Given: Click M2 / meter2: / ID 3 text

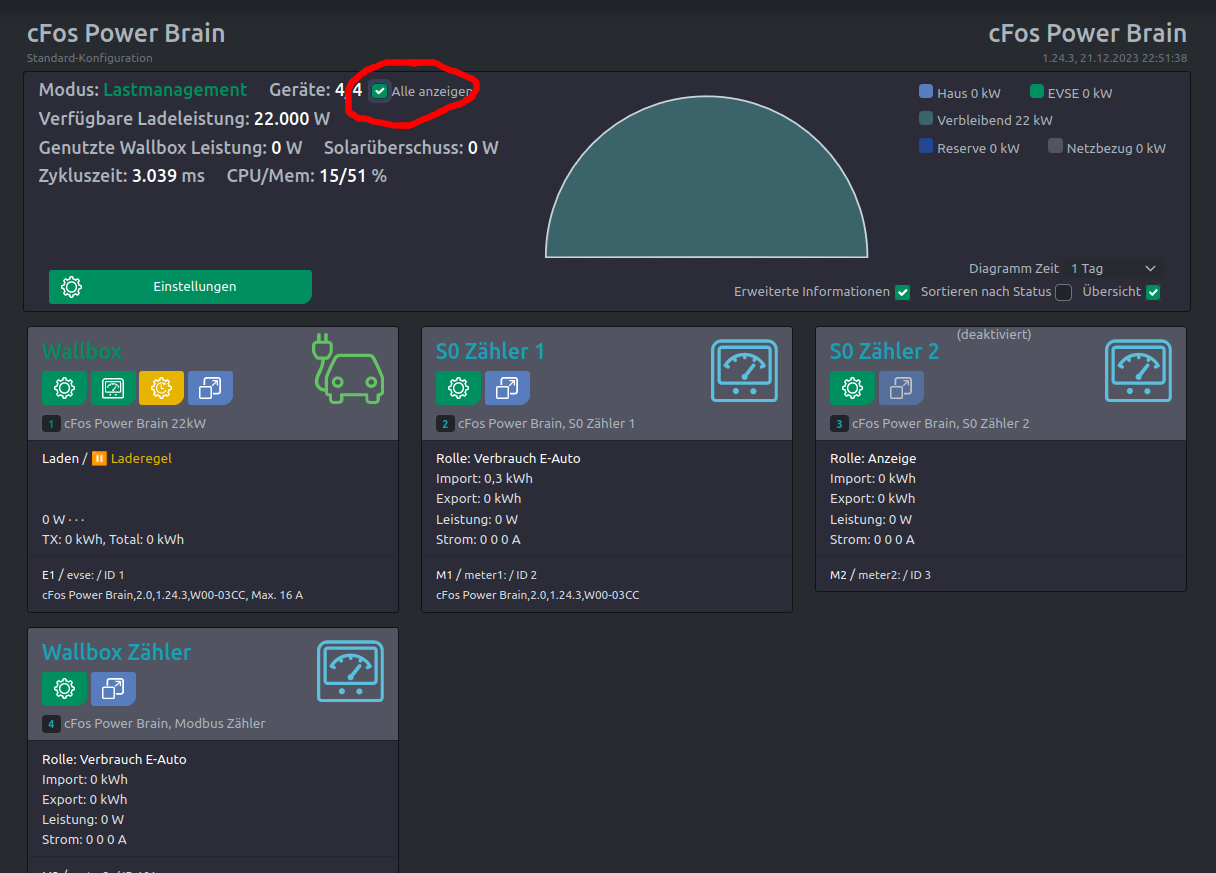Looking at the screenshot, I should coord(881,575).
